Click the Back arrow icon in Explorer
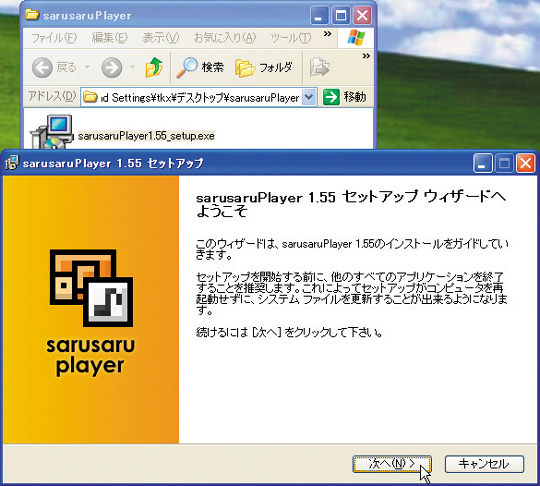The width and height of the screenshot is (540, 486). pos(42,67)
